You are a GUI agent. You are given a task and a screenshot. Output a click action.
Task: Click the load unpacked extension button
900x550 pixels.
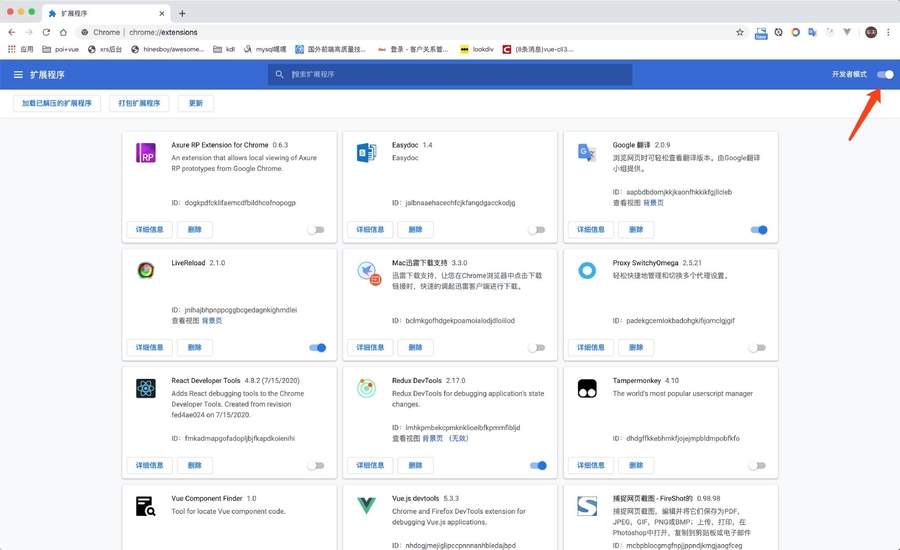pyautogui.click(x=56, y=103)
